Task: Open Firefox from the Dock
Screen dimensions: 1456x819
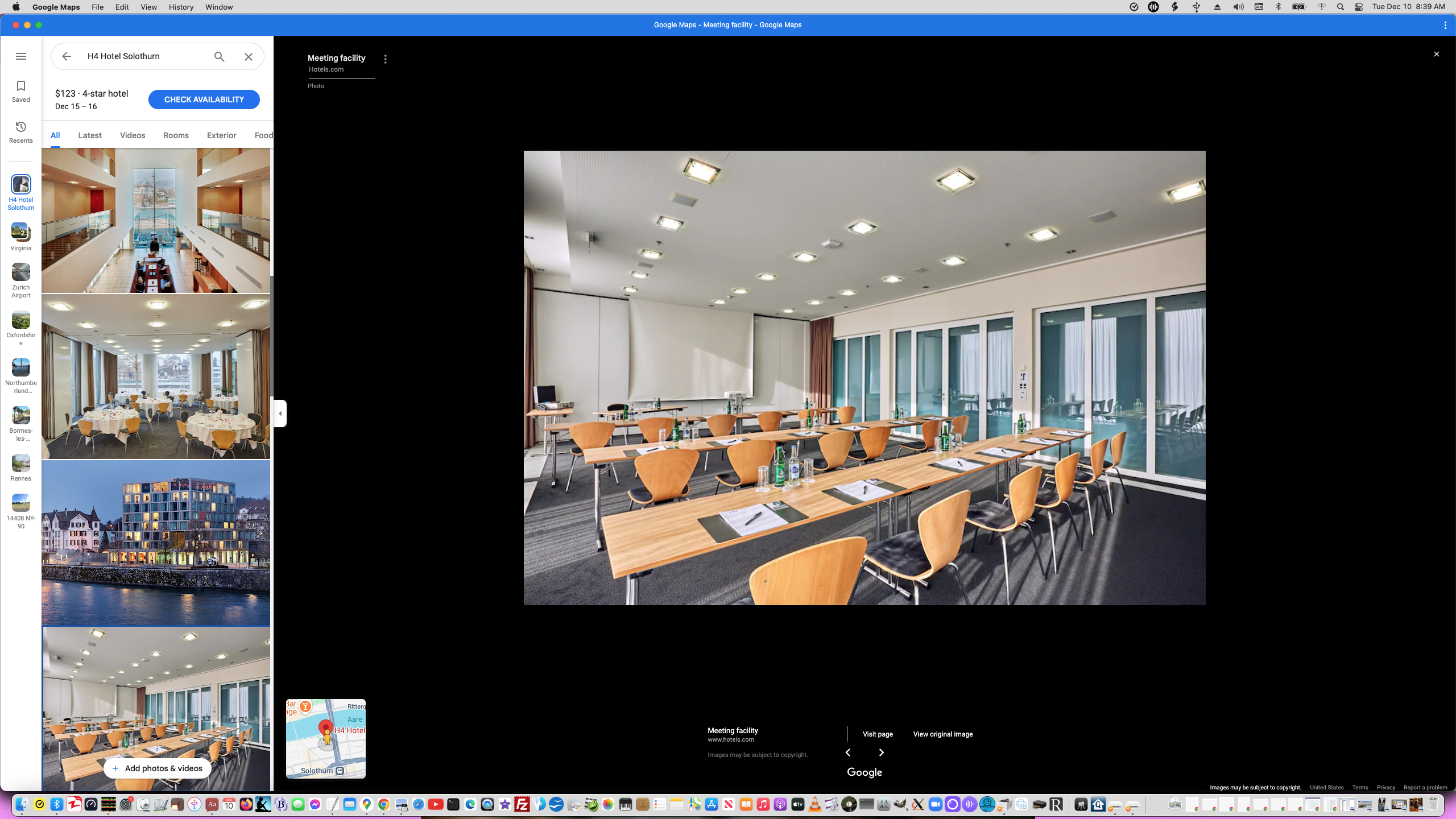Action: pos(246,805)
